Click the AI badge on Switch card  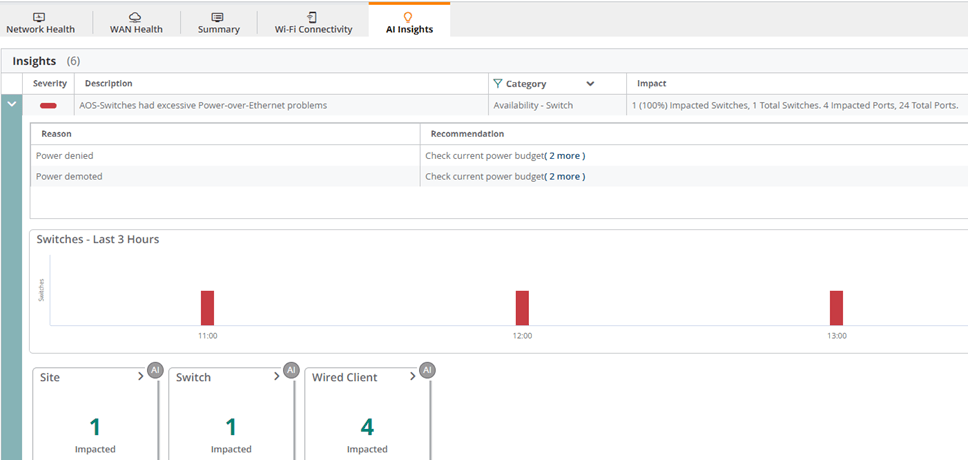tap(291, 370)
